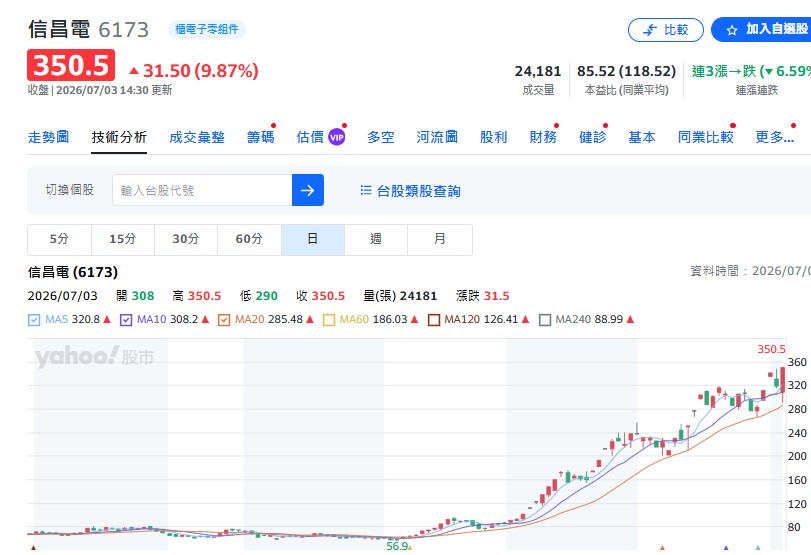This screenshot has height=555, width=811.
Task: Switch to the 股利 tab
Action: [493, 137]
